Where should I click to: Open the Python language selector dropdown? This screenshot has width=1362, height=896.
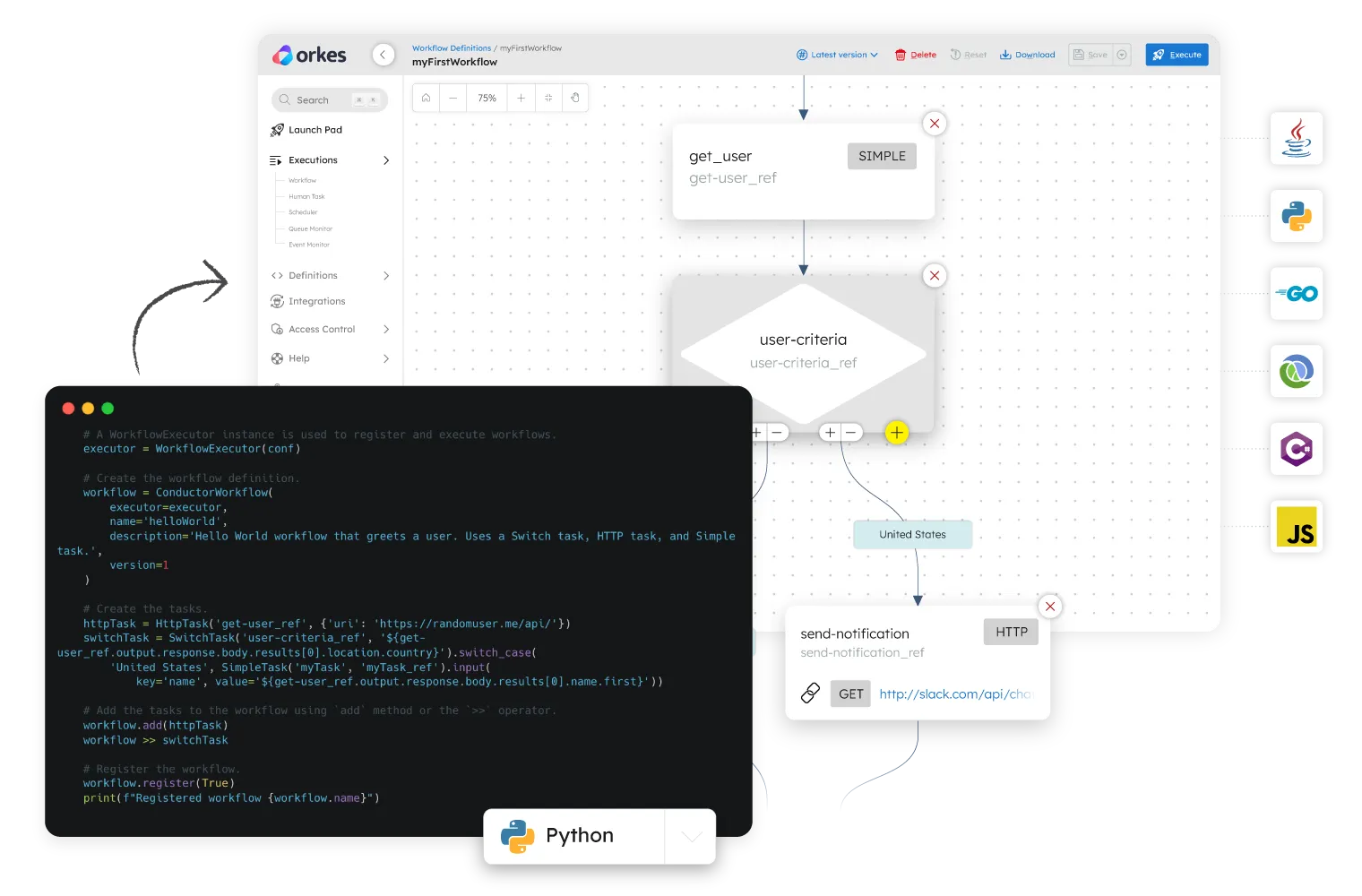[690, 836]
